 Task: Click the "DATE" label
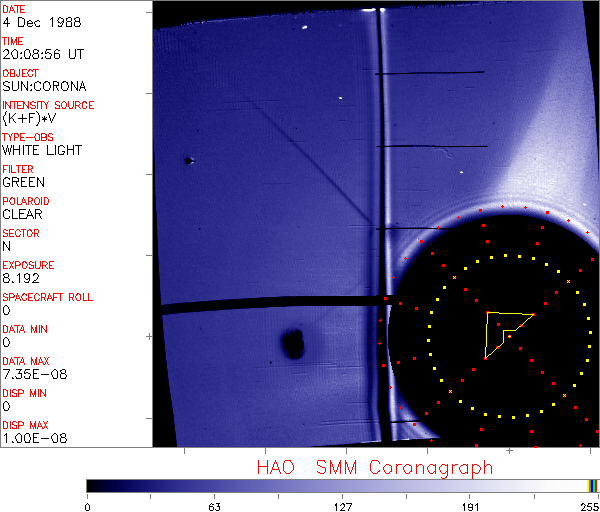tap(14, 10)
